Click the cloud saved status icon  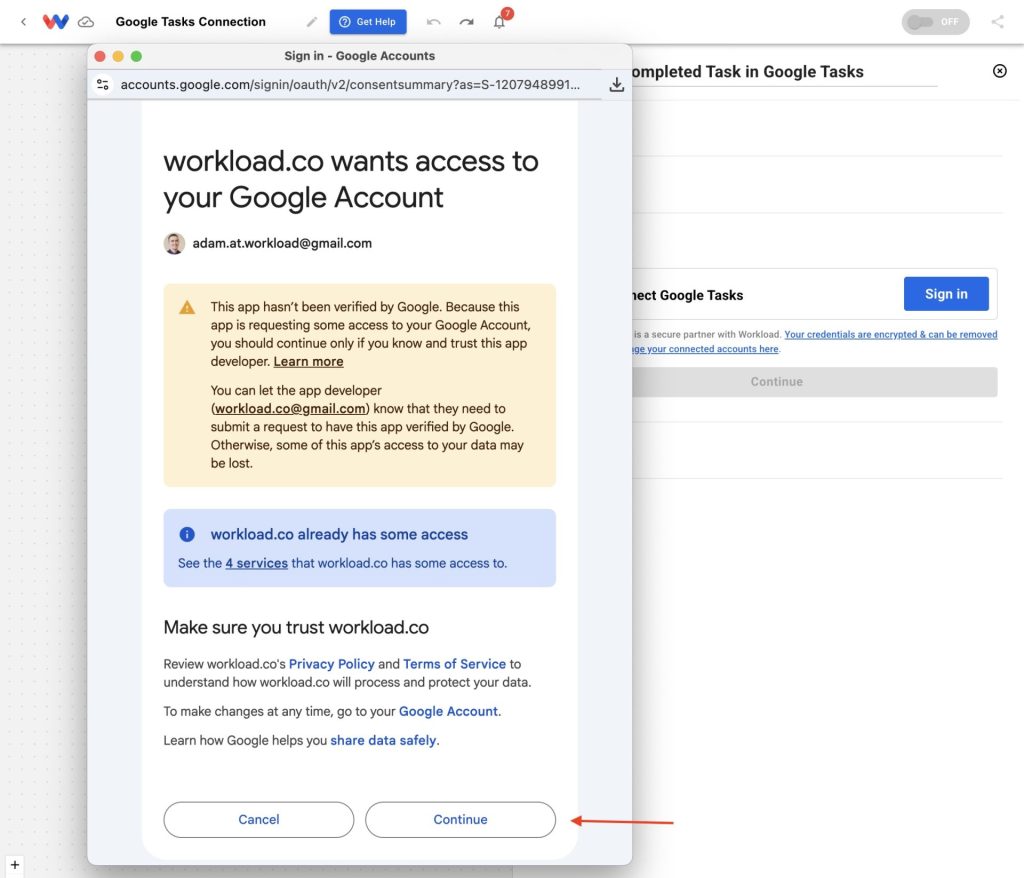point(86,22)
